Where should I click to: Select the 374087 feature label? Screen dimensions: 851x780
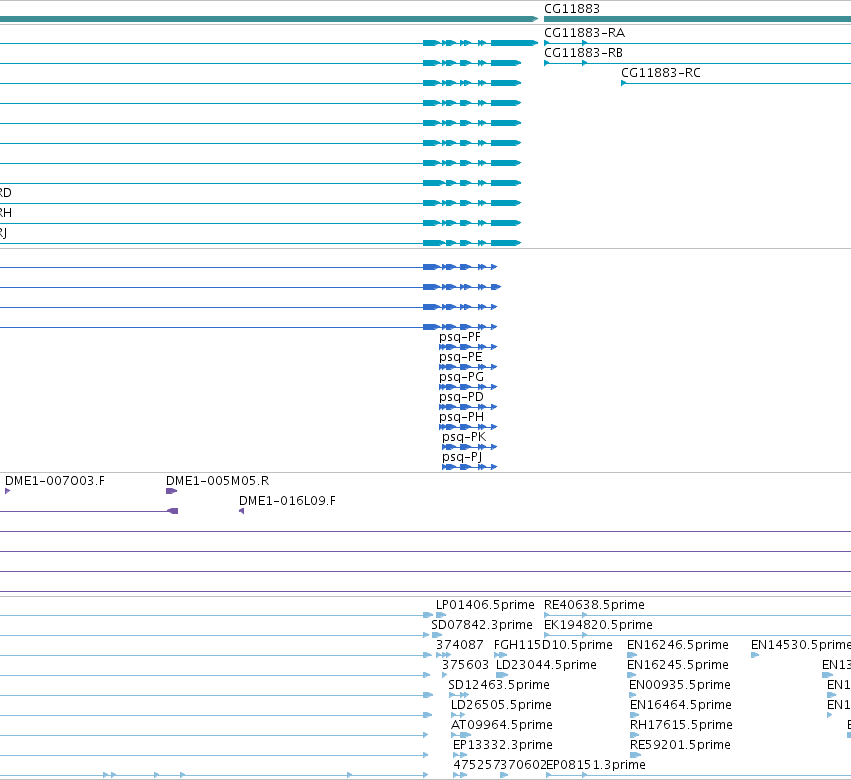[459, 645]
